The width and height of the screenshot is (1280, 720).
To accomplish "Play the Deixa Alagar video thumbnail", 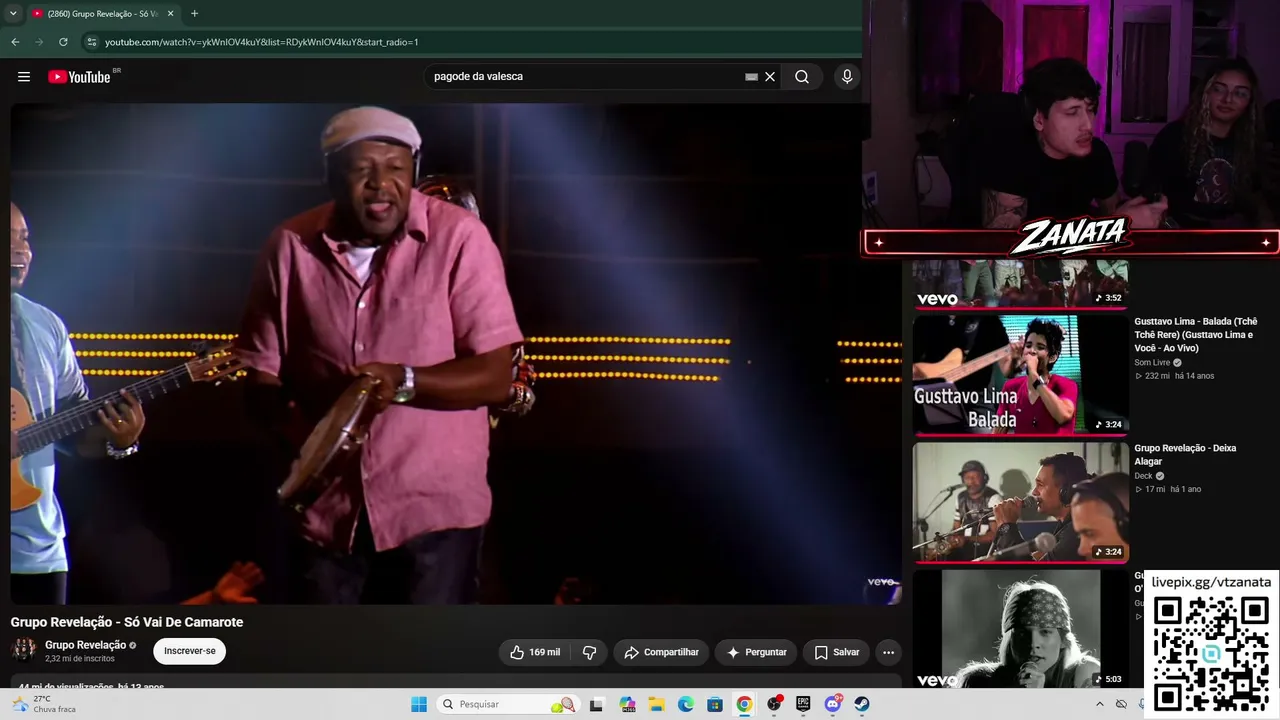I will pyautogui.click(x=1020, y=502).
